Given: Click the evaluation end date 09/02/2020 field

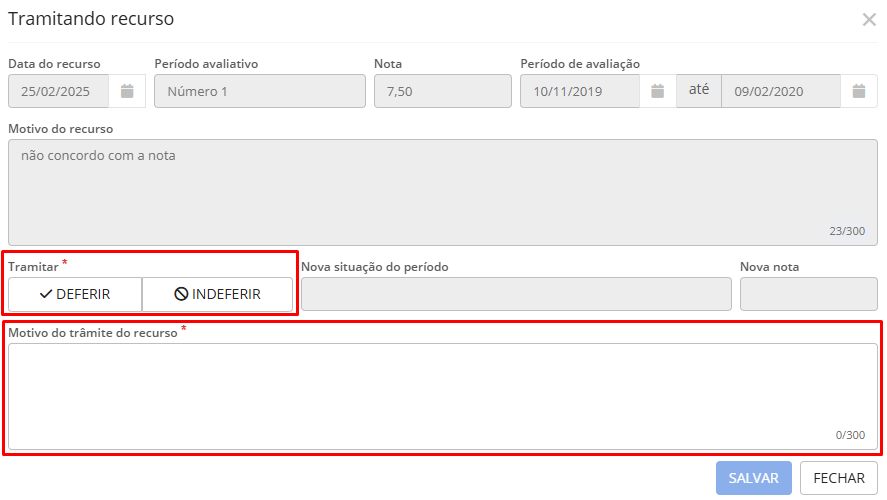Looking at the screenshot, I should point(780,91).
